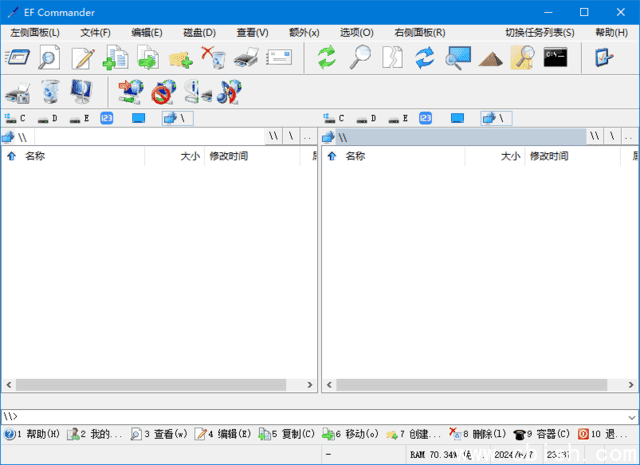
Task: Click the function key button 3 查看(w)
Action: (158, 434)
